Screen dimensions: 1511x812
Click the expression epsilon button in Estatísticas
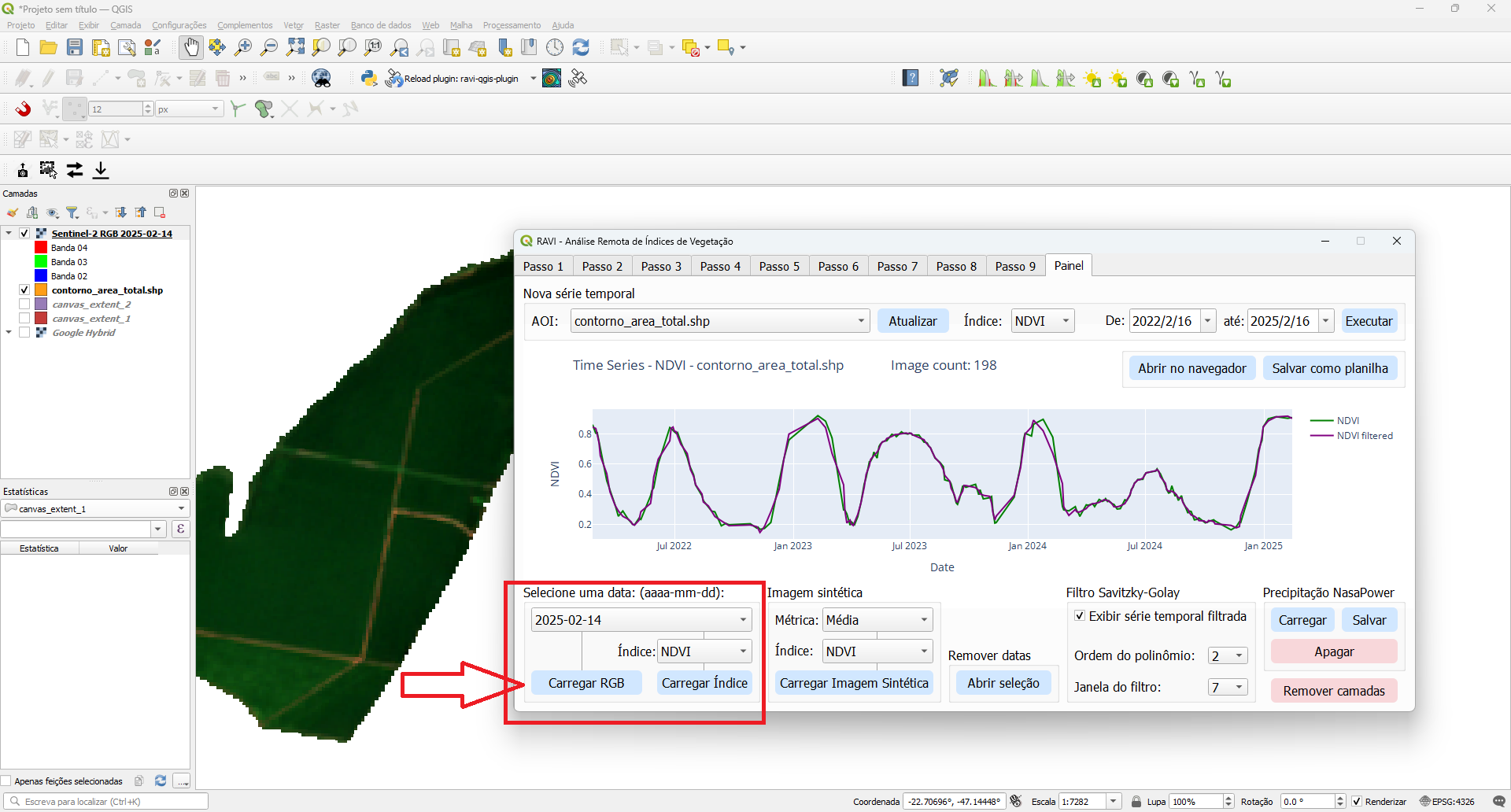181,529
